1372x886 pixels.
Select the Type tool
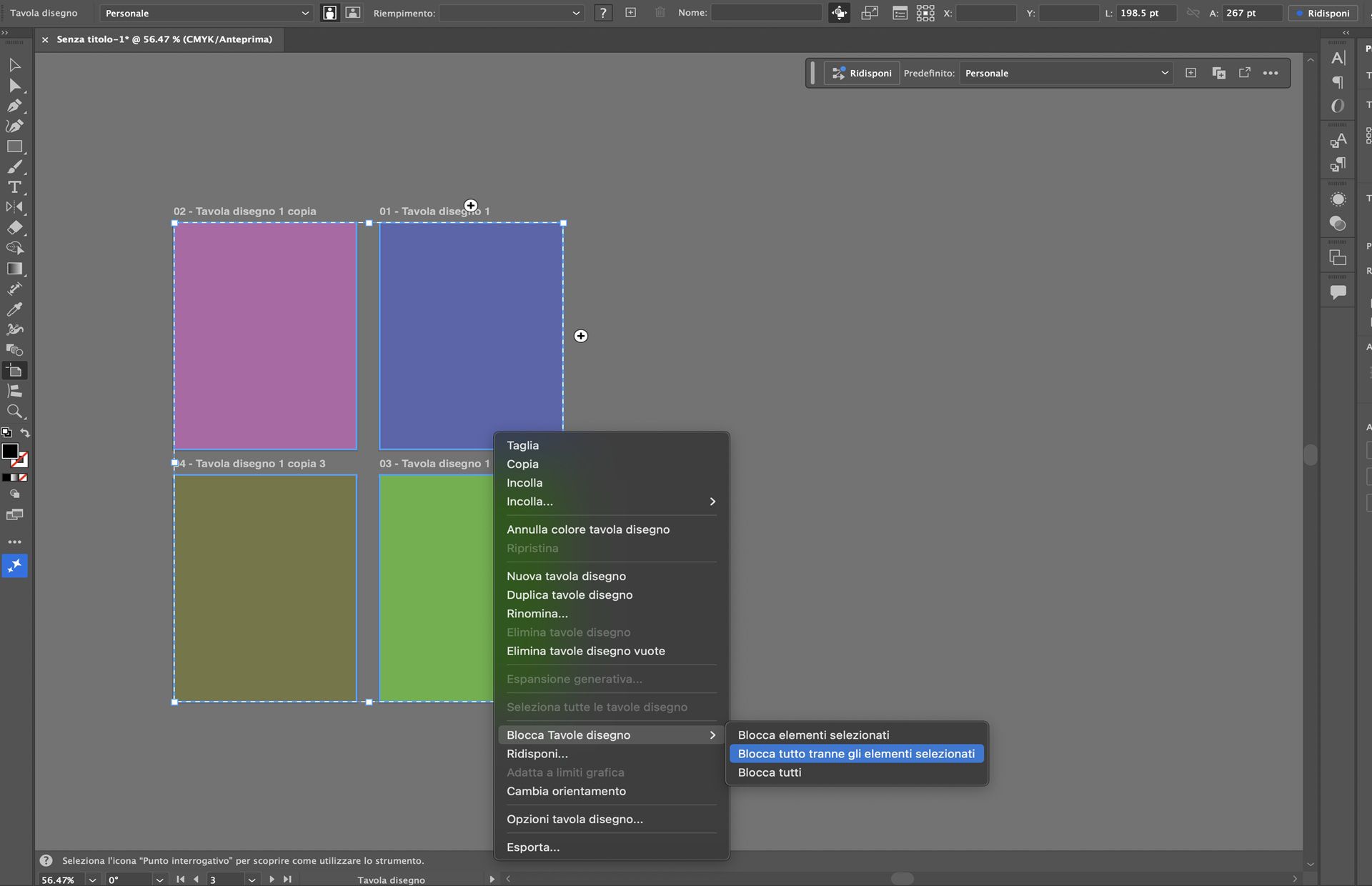[x=14, y=187]
